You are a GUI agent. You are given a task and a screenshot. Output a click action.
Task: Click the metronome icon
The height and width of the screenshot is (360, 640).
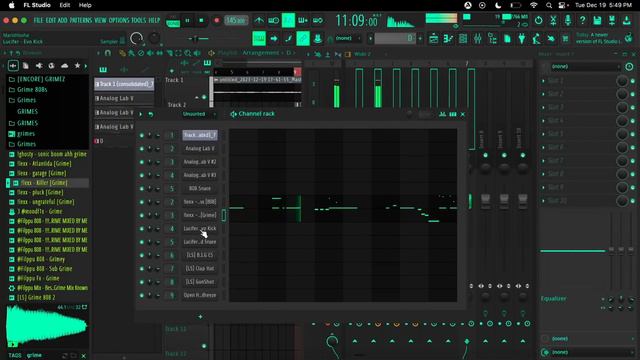(x=259, y=20)
